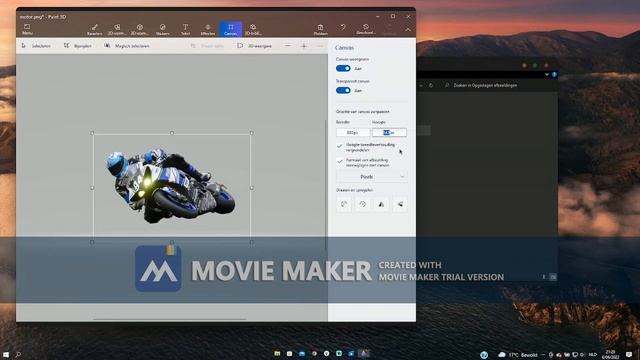The height and width of the screenshot is (360, 640).
Task: Open the 2D-vormen (2D shapes) tool
Action: click(117, 29)
